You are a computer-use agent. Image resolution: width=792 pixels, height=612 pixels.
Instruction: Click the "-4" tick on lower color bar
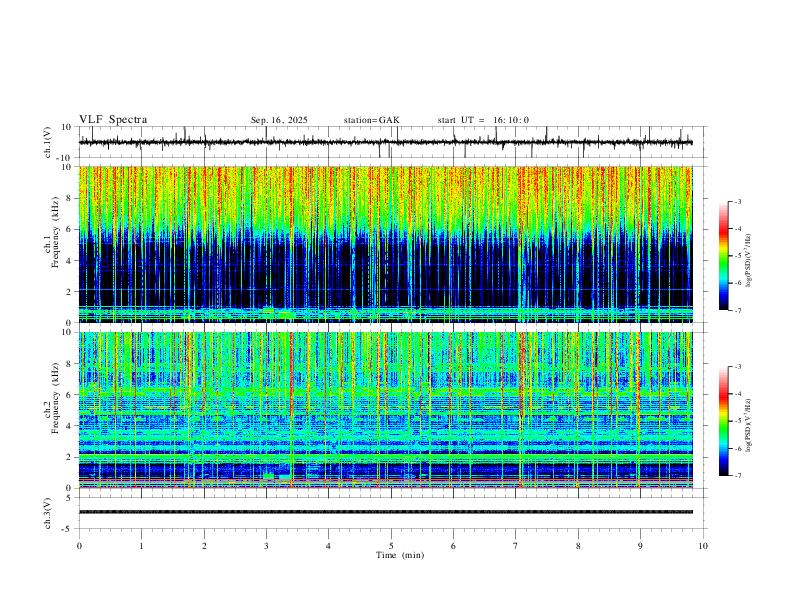pyautogui.click(x=737, y=394)
